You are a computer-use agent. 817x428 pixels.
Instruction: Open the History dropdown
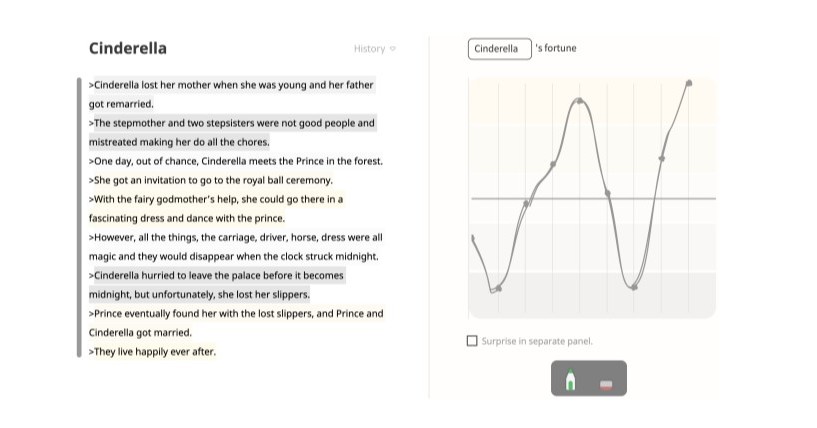pyautogui.click(x=375, y=49)
